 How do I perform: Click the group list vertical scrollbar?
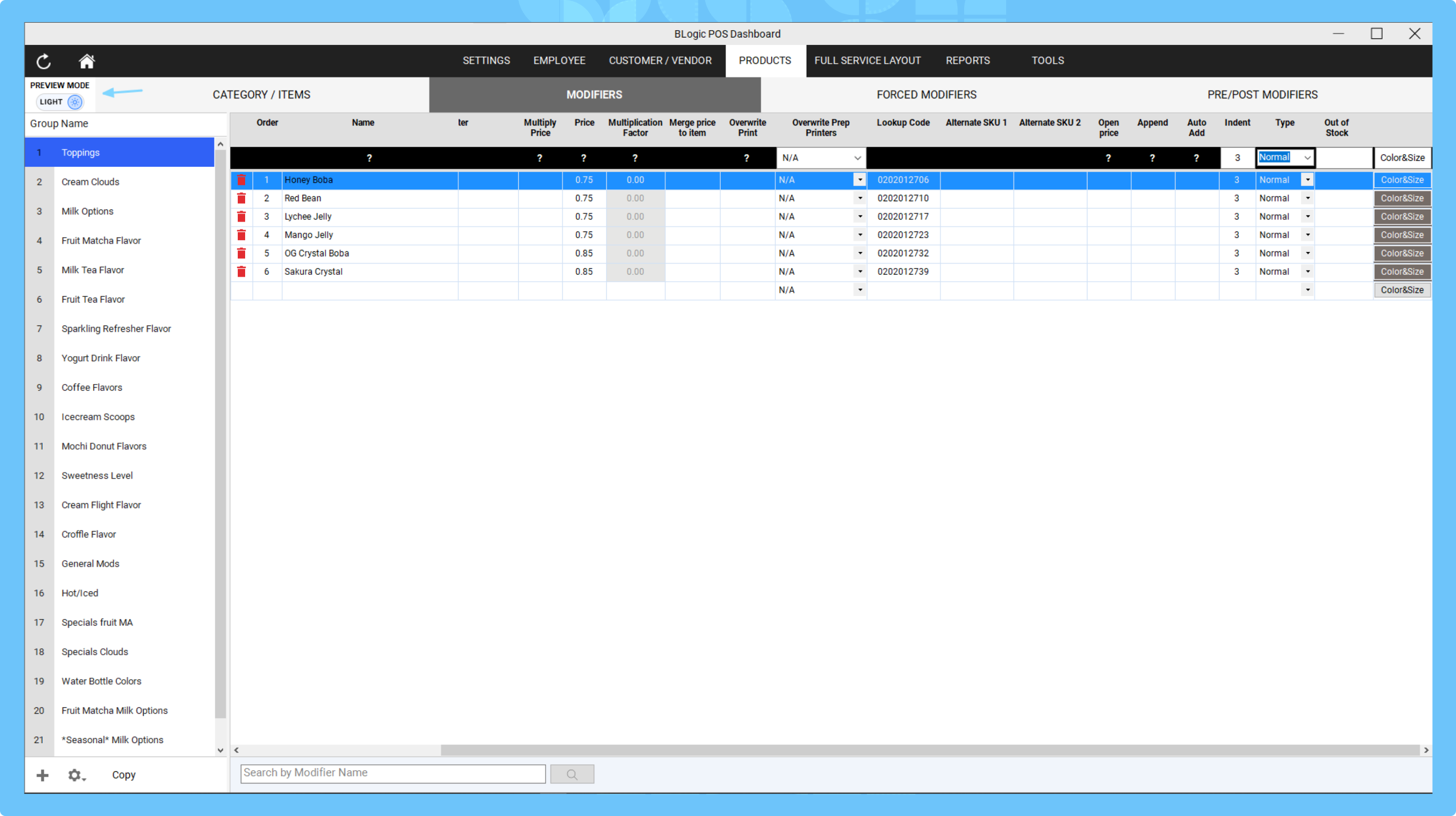click(221, 434)
